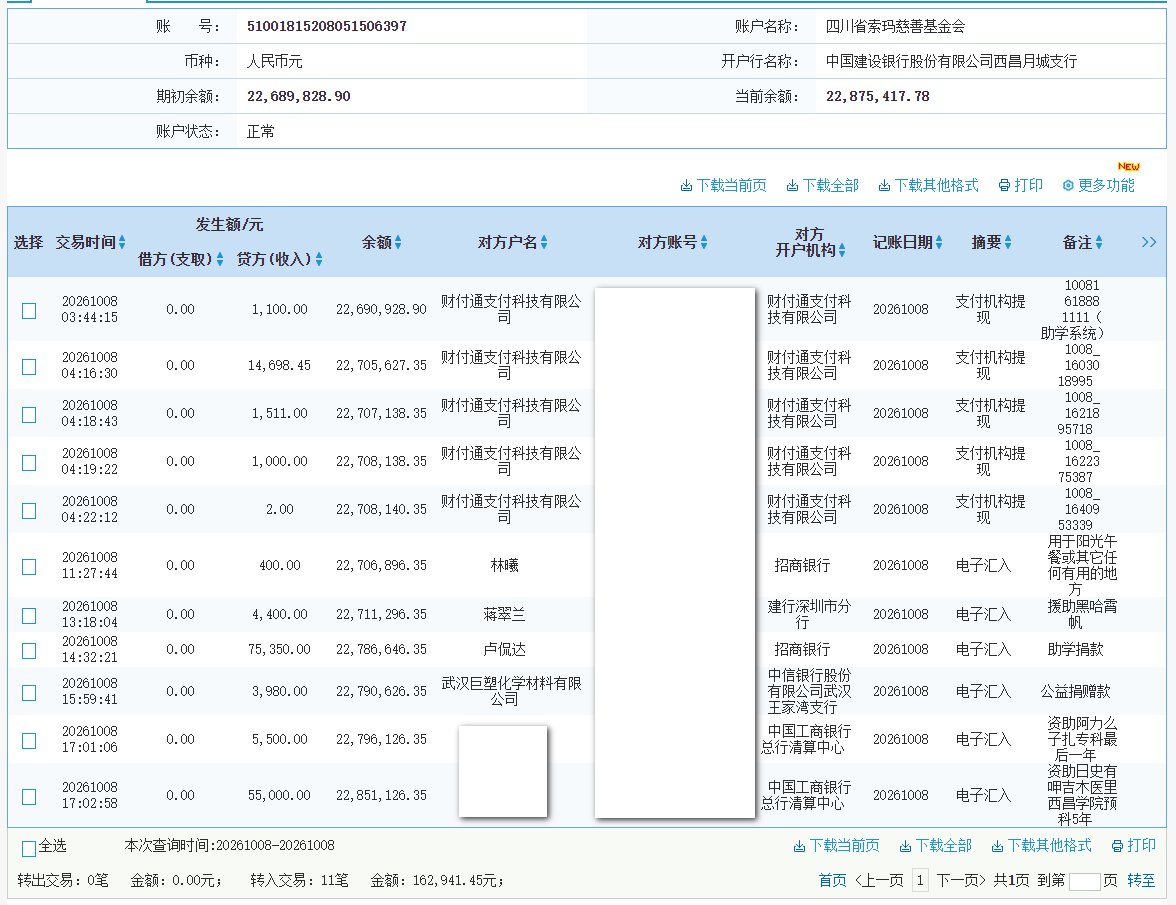Check the 04:16:30 transaction row checkbox

pyautogui.click(x=29, y=367)
